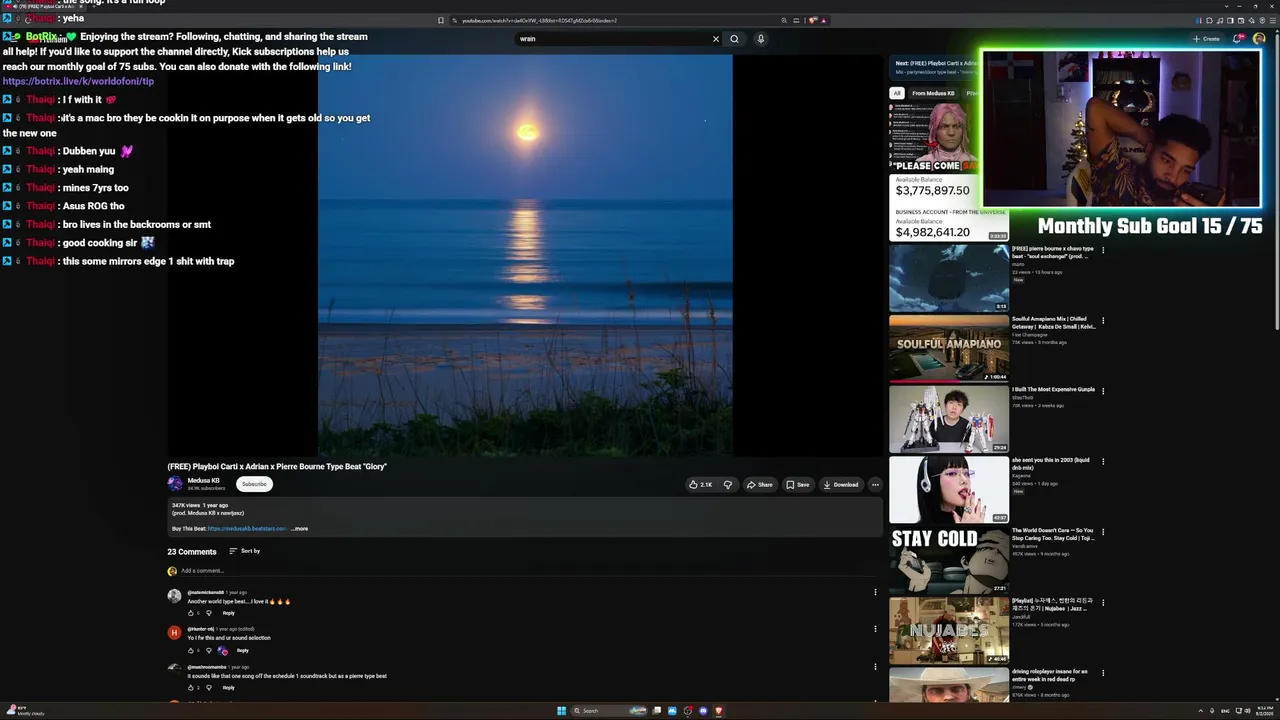The image size is (1280, 720).
Task: Activate voice search microphone icon
Action: 760,39
